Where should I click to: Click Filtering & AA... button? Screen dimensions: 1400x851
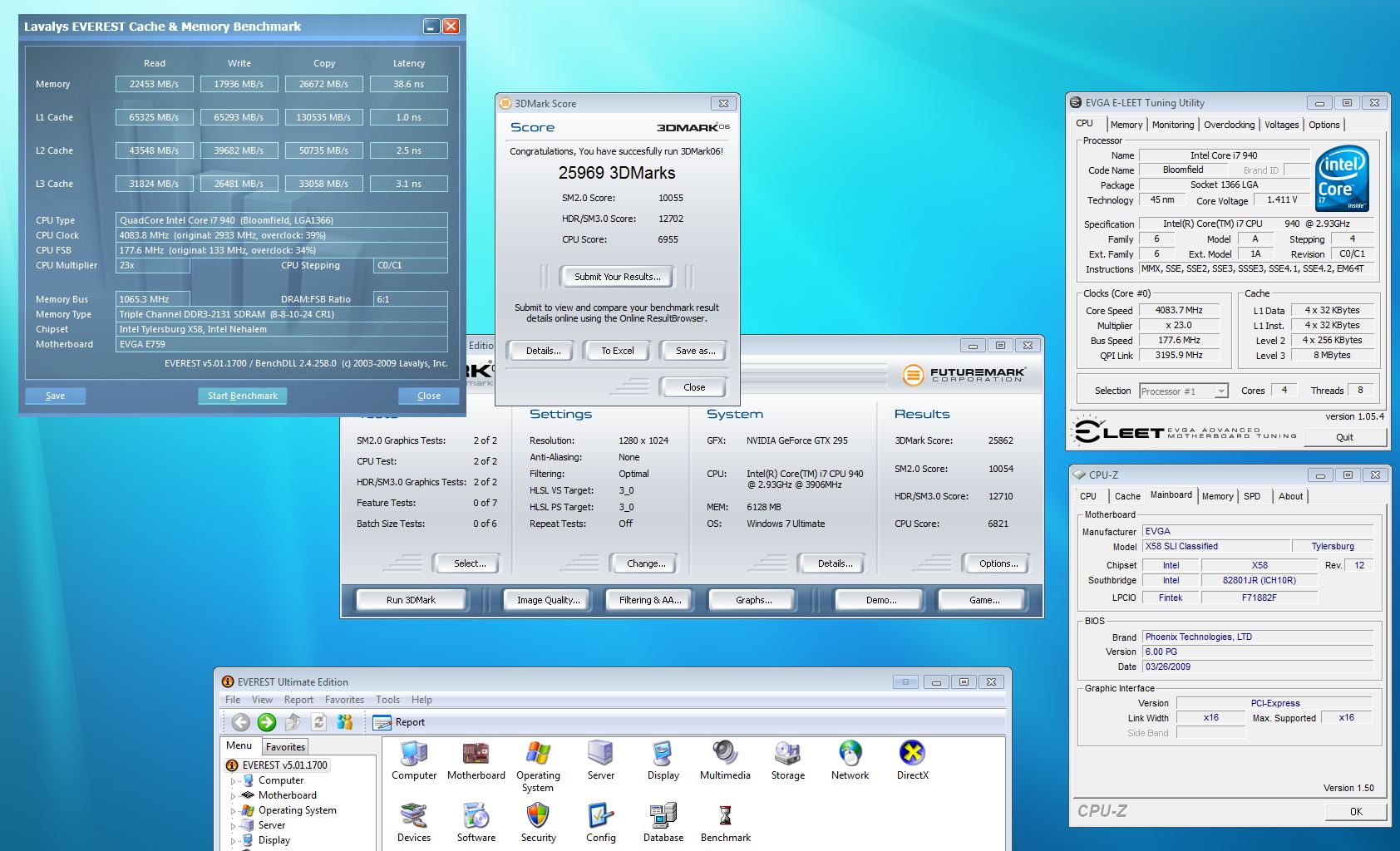(x=650, y=600)
